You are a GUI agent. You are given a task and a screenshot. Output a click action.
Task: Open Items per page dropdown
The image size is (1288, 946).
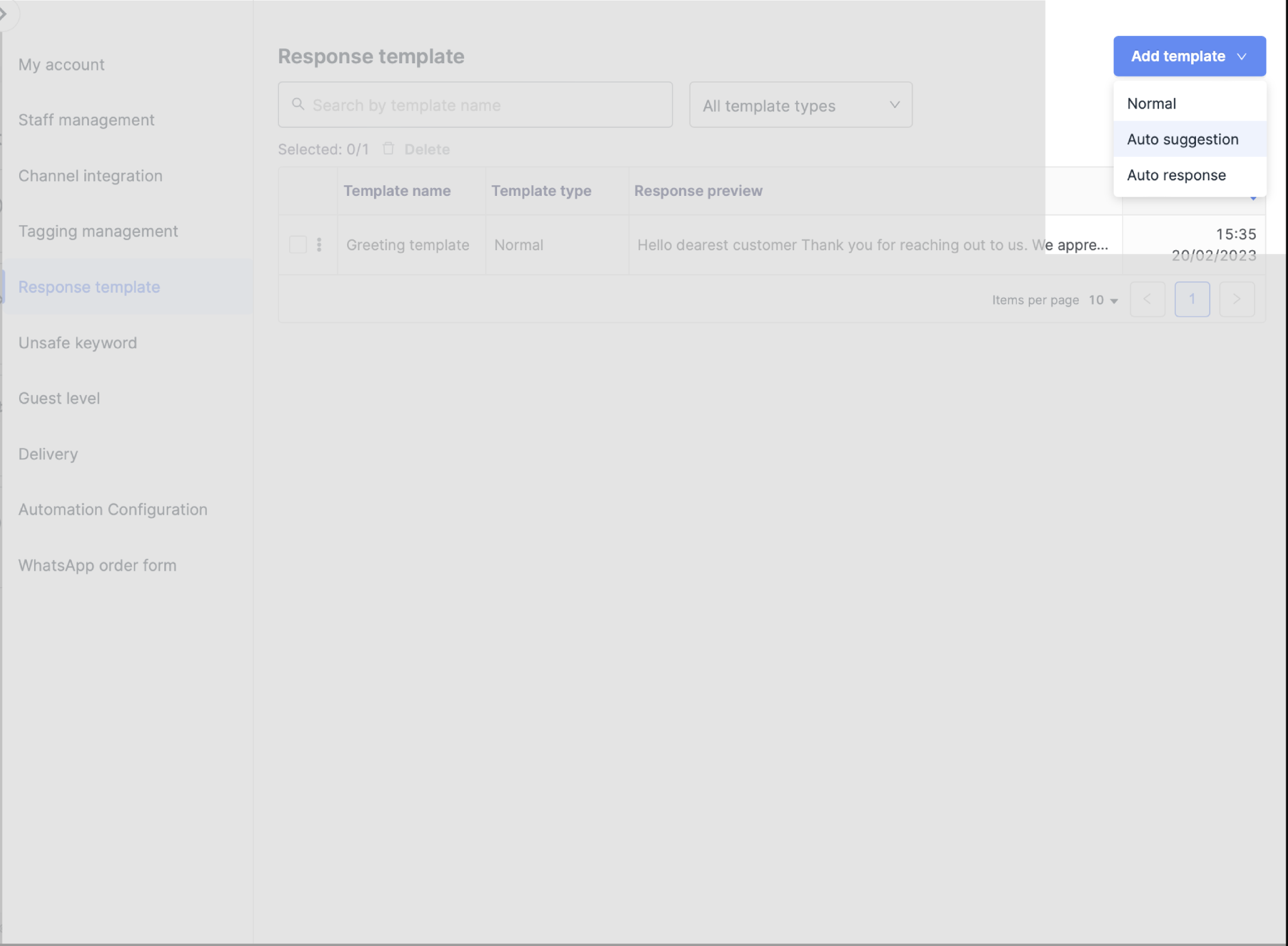1103,300
